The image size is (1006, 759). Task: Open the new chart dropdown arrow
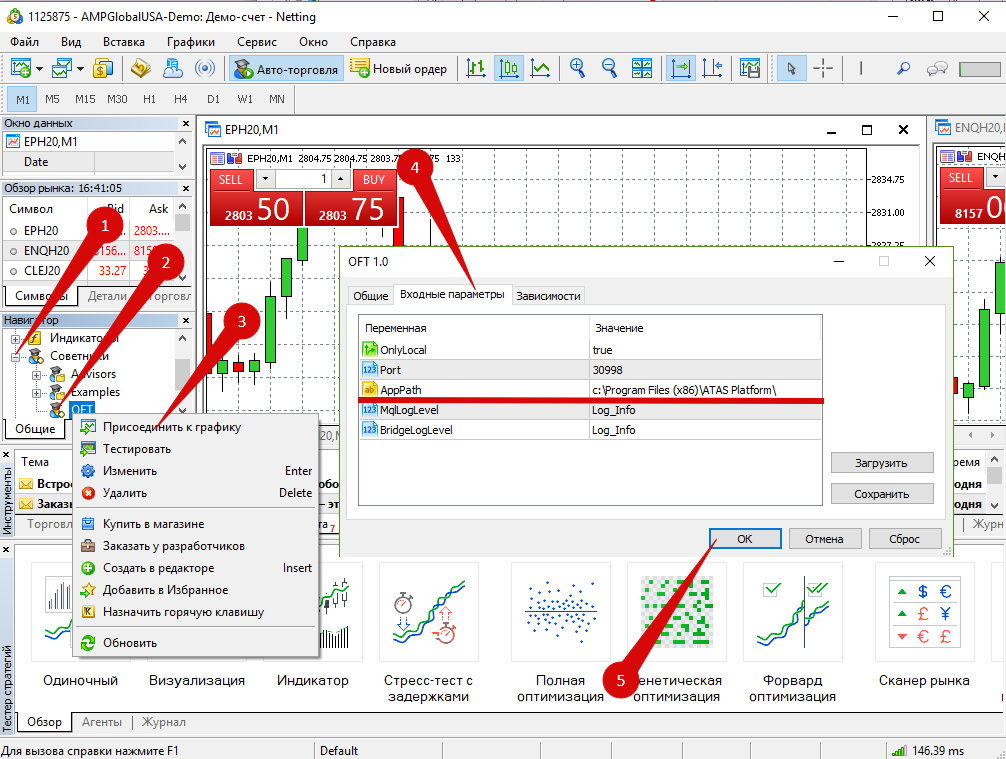click(39, 69)
